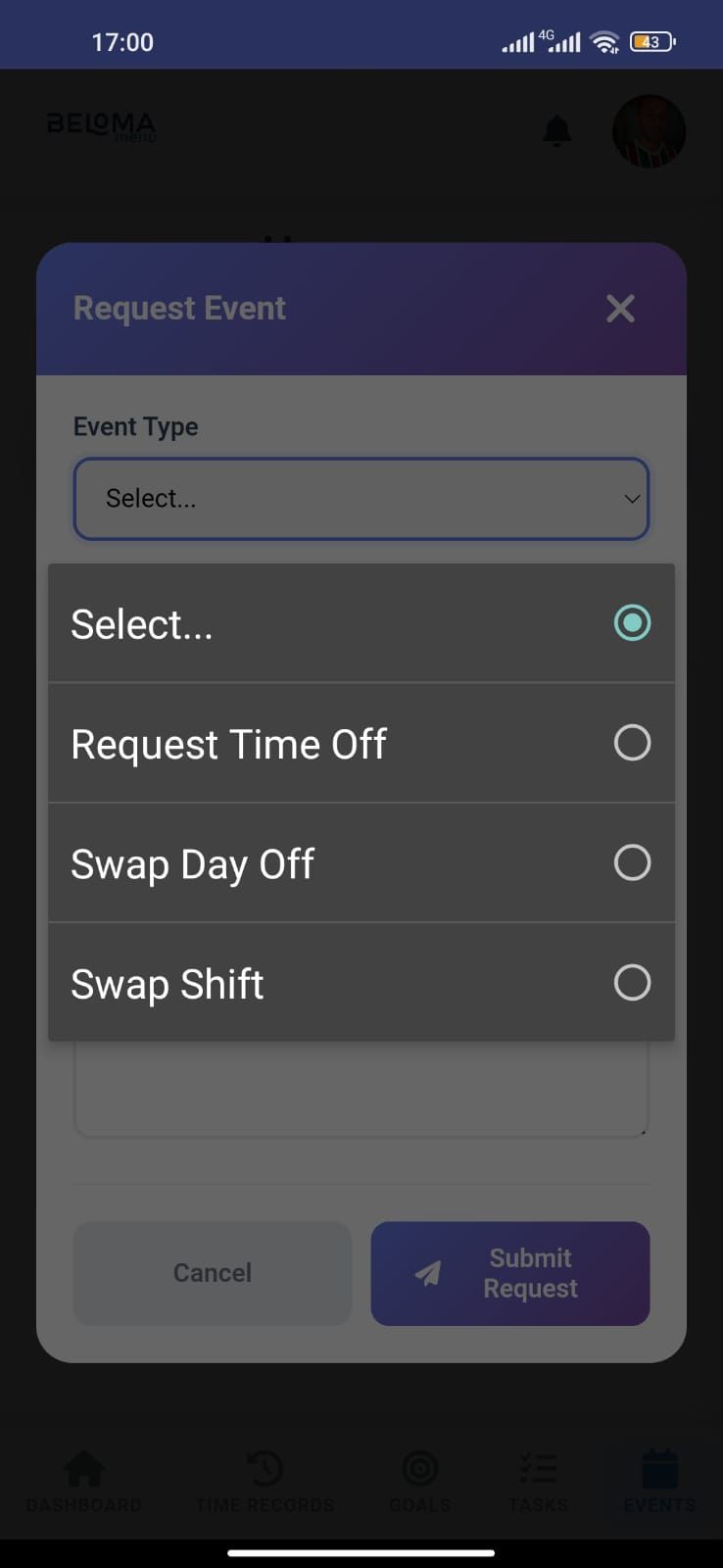Screen dimensions: 723x1568
Task: Choose the Request Time Off radio button
Action: [x=632, y=743]
